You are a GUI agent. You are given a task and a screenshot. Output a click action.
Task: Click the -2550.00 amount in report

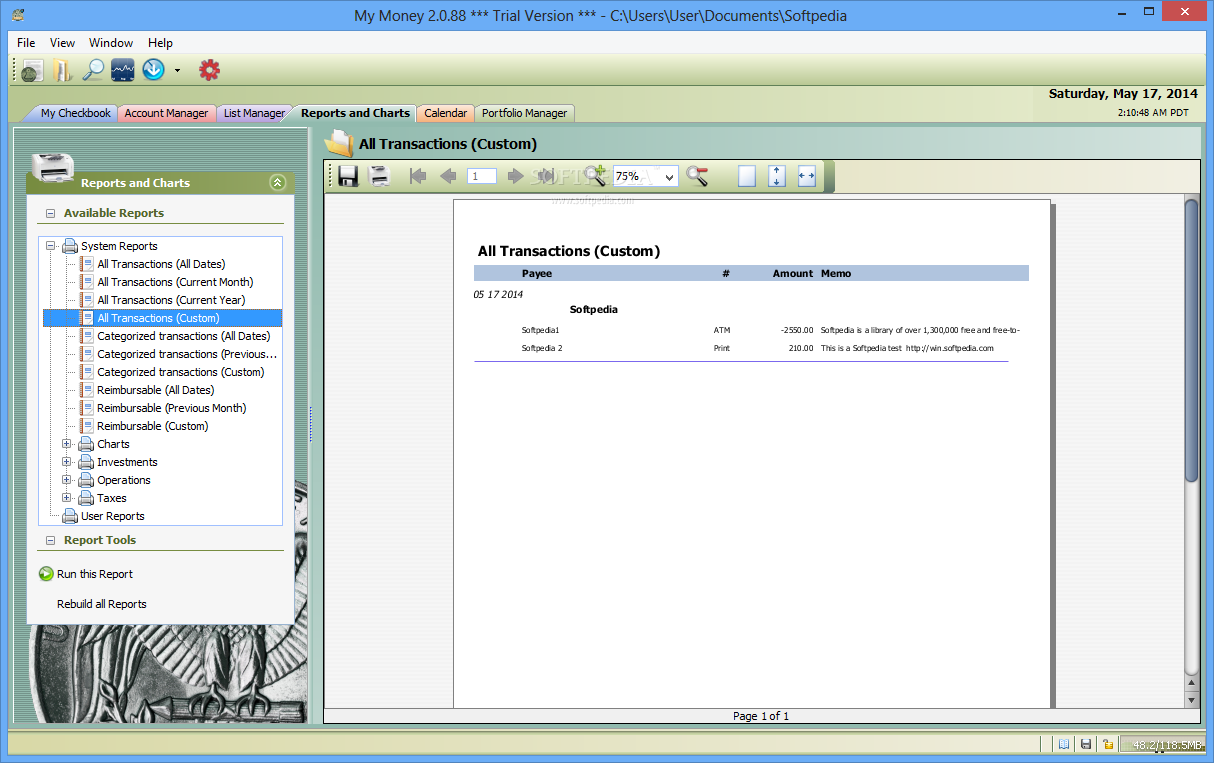(797, 330)
